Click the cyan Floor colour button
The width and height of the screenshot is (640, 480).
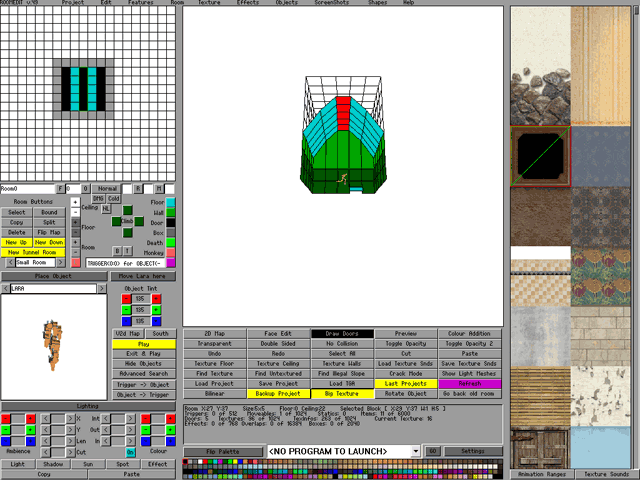170,203
